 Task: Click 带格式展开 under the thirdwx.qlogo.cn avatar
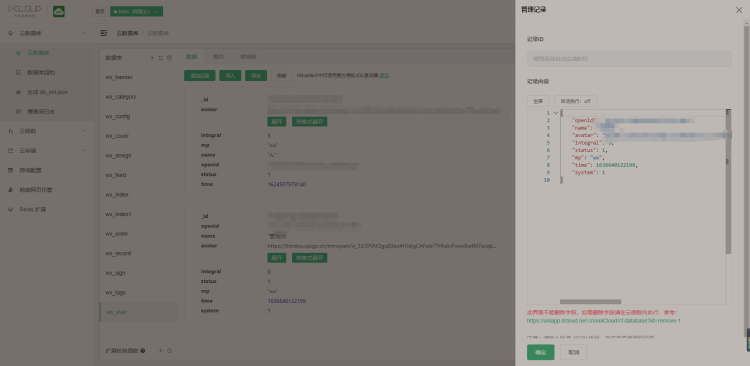309,258
